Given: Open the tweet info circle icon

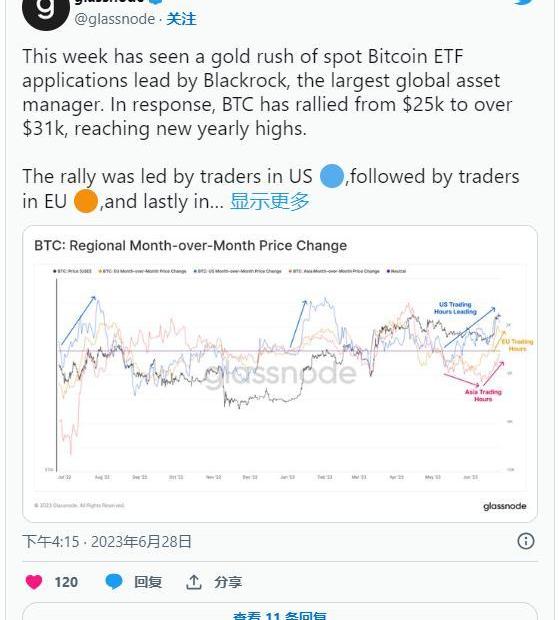Looking at the screenshot, I should click(526, 541).
